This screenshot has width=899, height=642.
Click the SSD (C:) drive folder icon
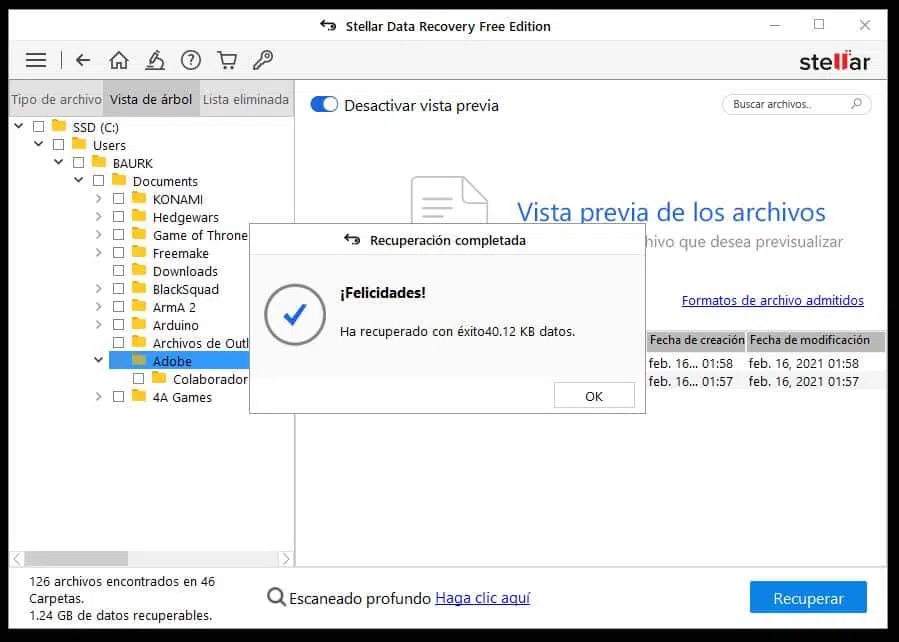coord(59,126)
